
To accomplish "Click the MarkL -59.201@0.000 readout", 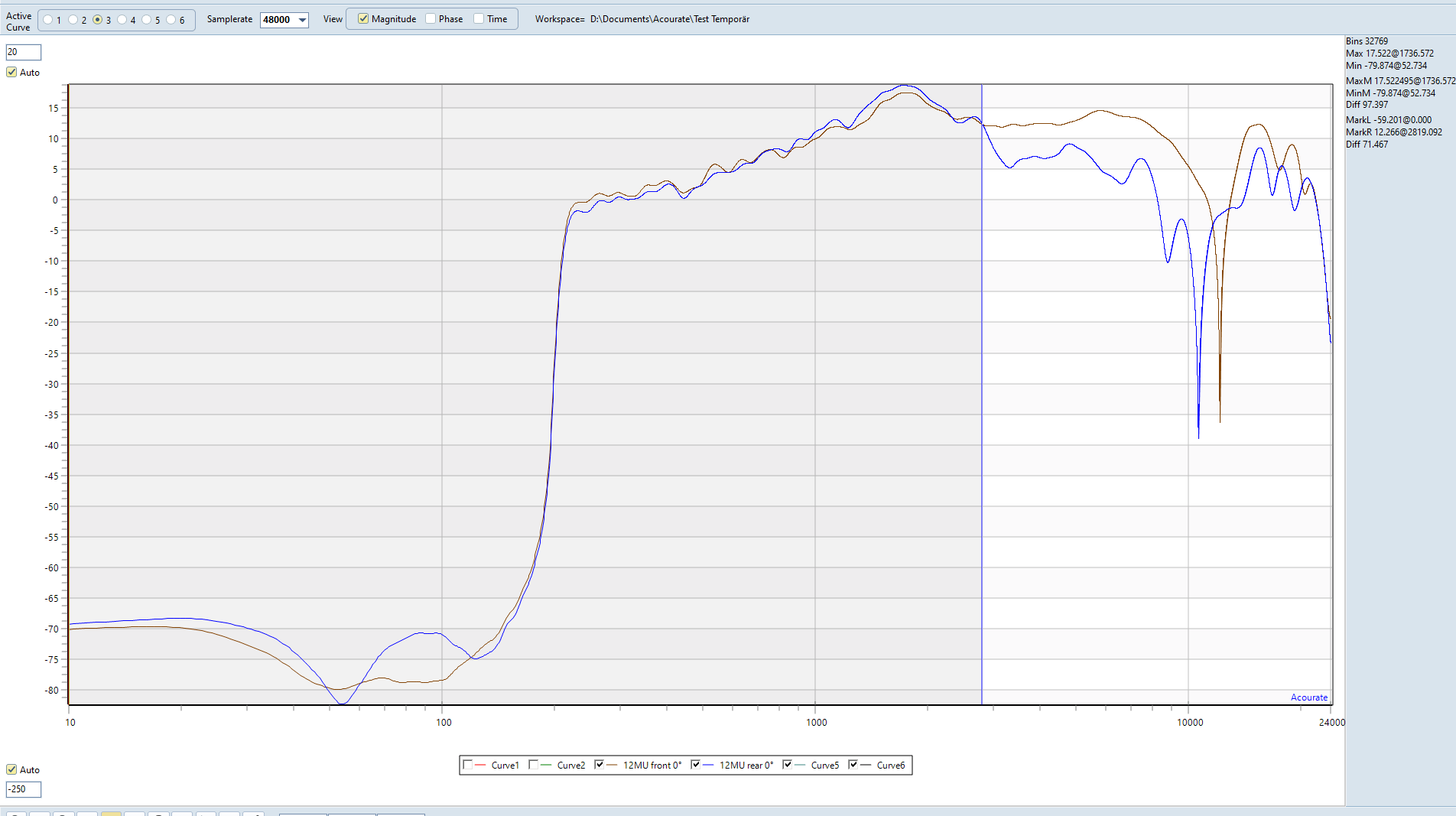I will 1389,120.
